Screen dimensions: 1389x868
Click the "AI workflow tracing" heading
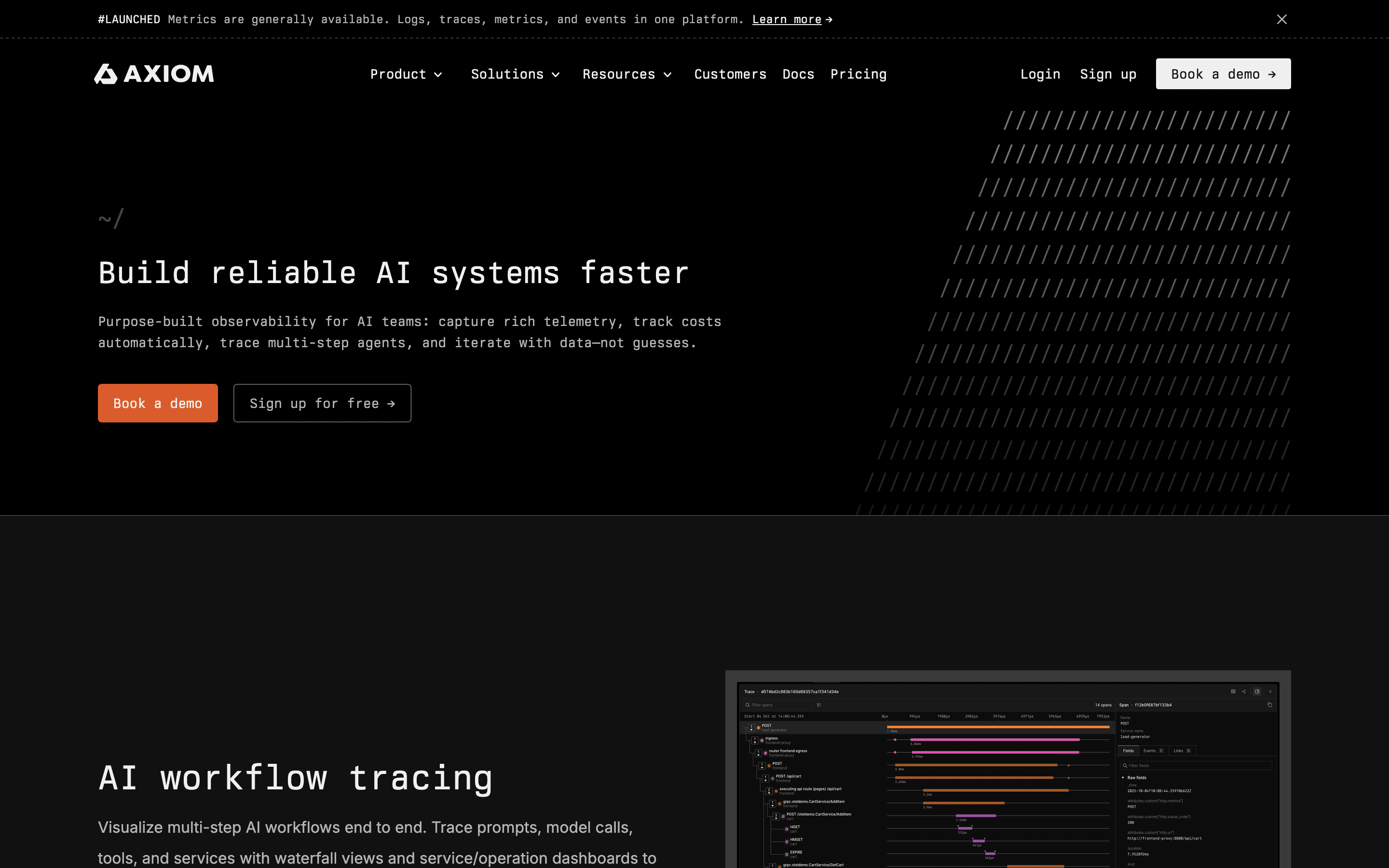[x=295, y=778]
